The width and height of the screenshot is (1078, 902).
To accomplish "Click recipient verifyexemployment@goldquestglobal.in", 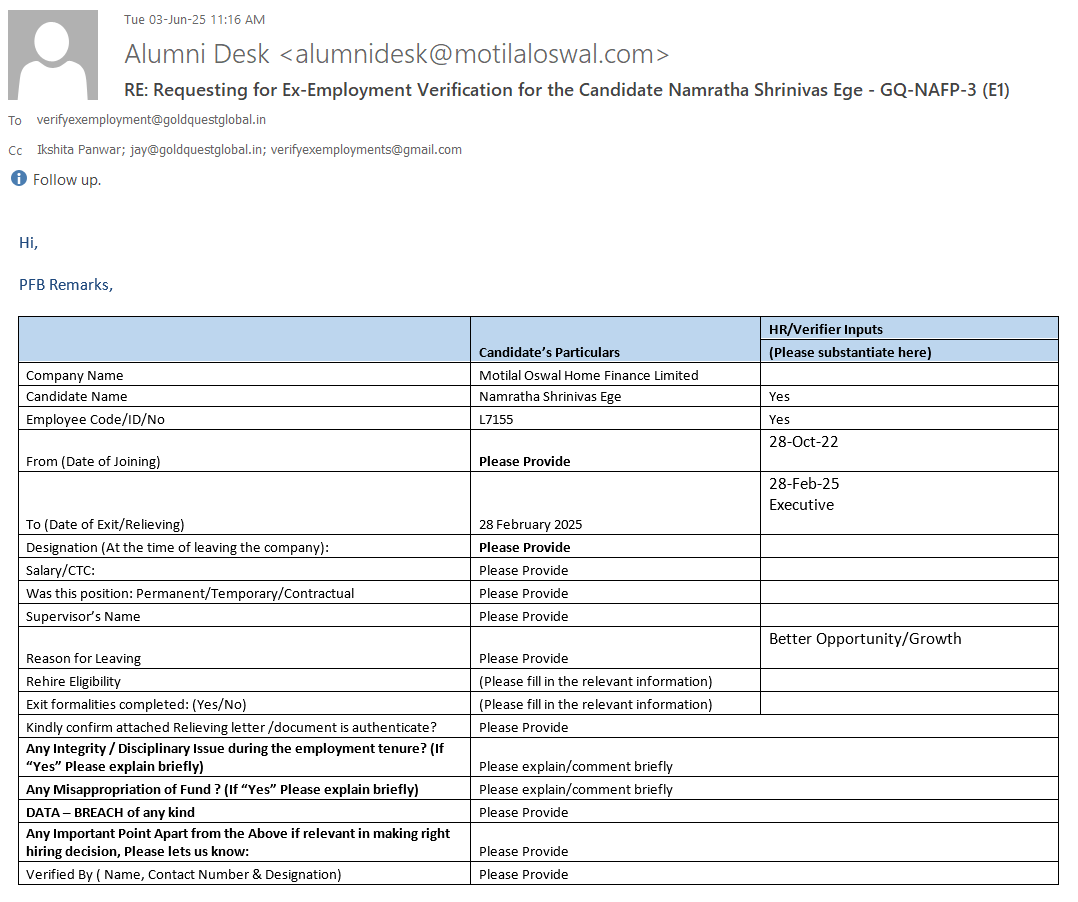I will tap(151, 120).
